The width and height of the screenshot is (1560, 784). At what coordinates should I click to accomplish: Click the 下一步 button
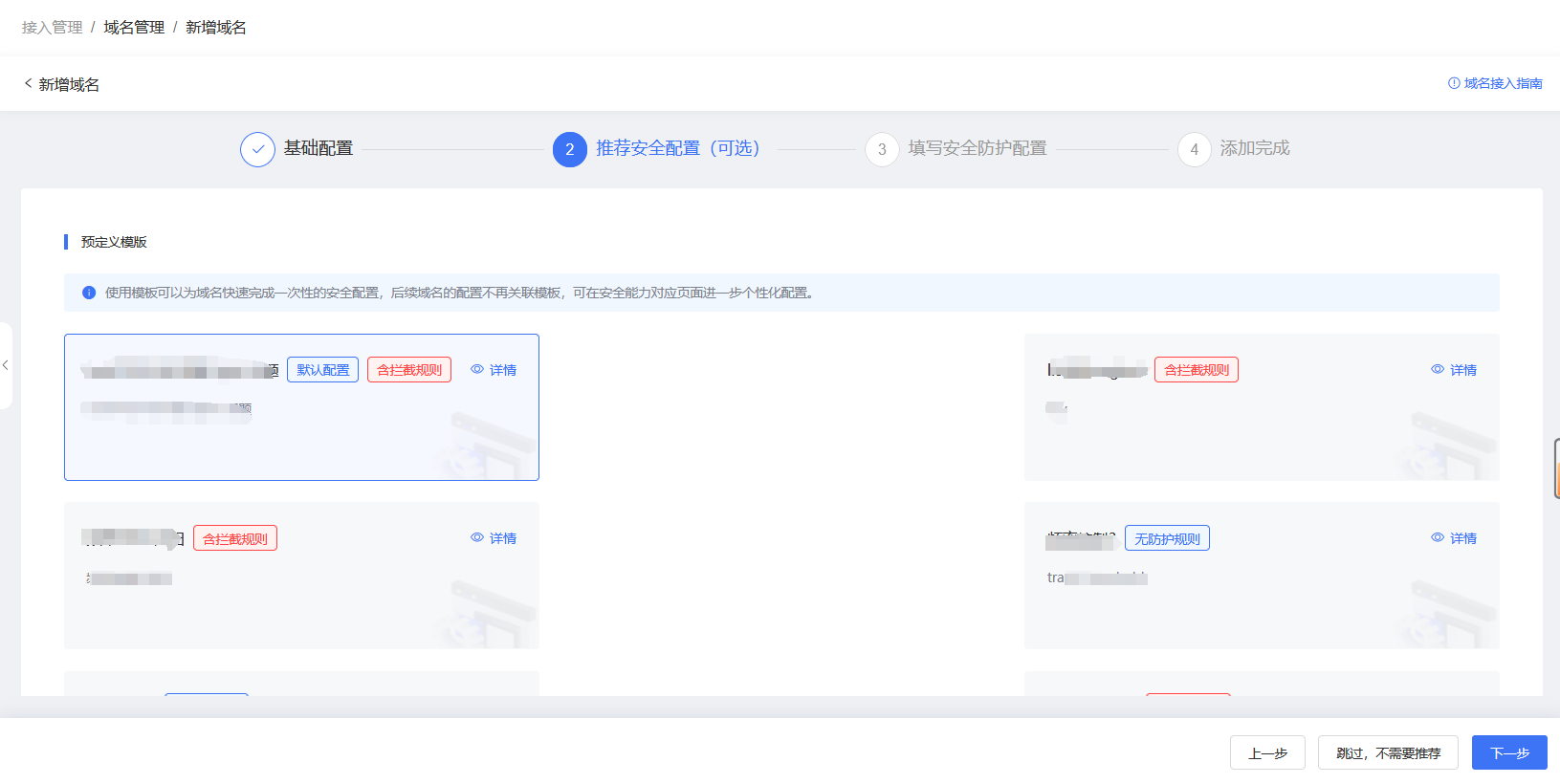point(1509,752)
